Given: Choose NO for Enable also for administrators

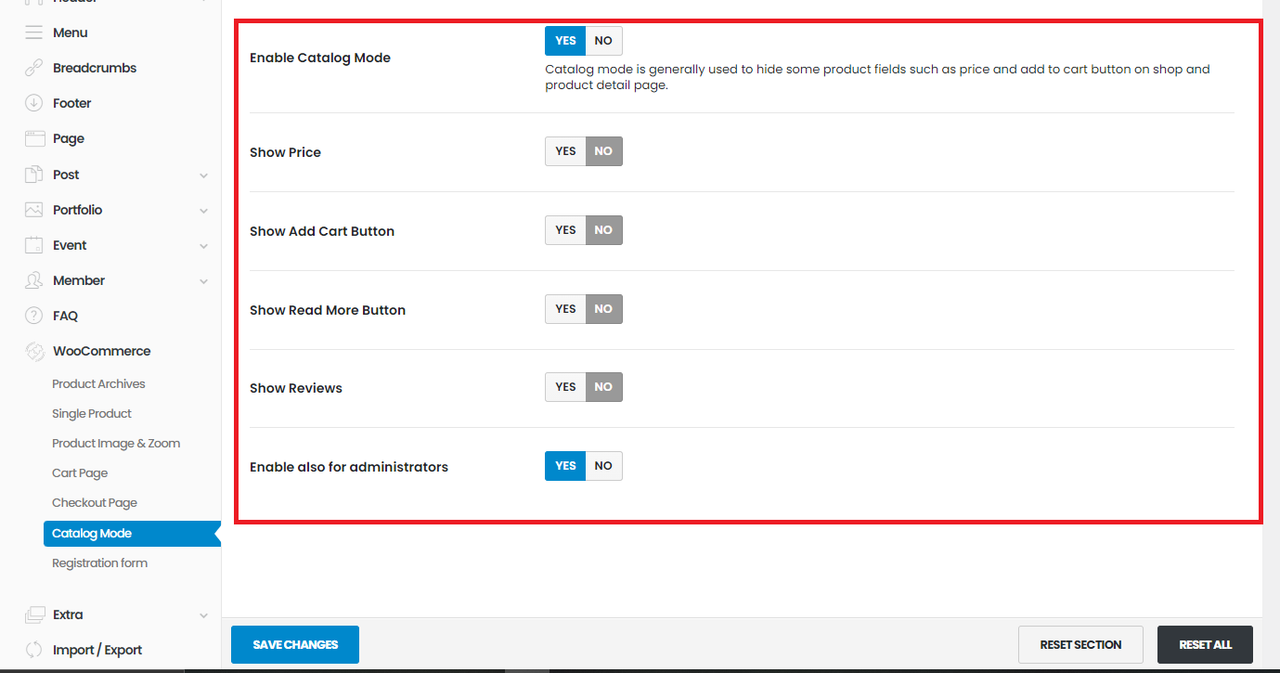Looking at the screenshot, I should (604, 466).
